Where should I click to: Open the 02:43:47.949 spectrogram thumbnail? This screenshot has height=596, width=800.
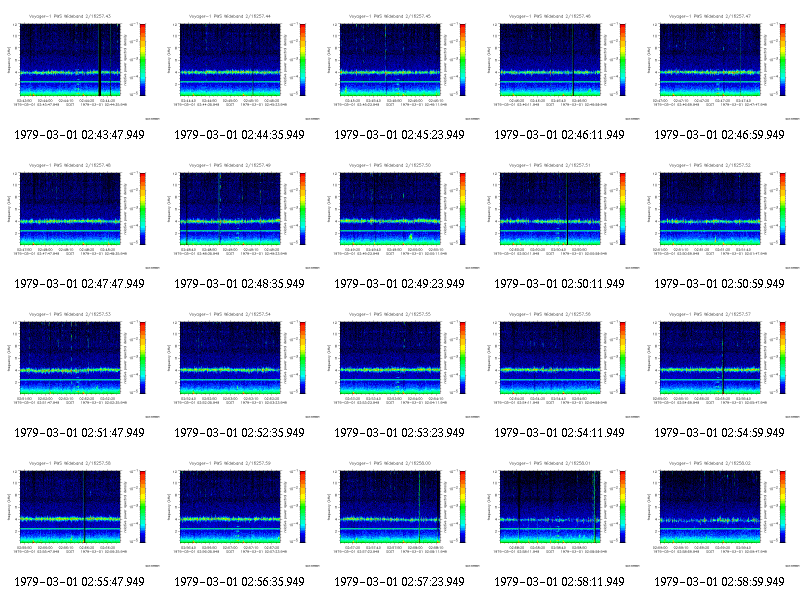(x=80, y=65)
